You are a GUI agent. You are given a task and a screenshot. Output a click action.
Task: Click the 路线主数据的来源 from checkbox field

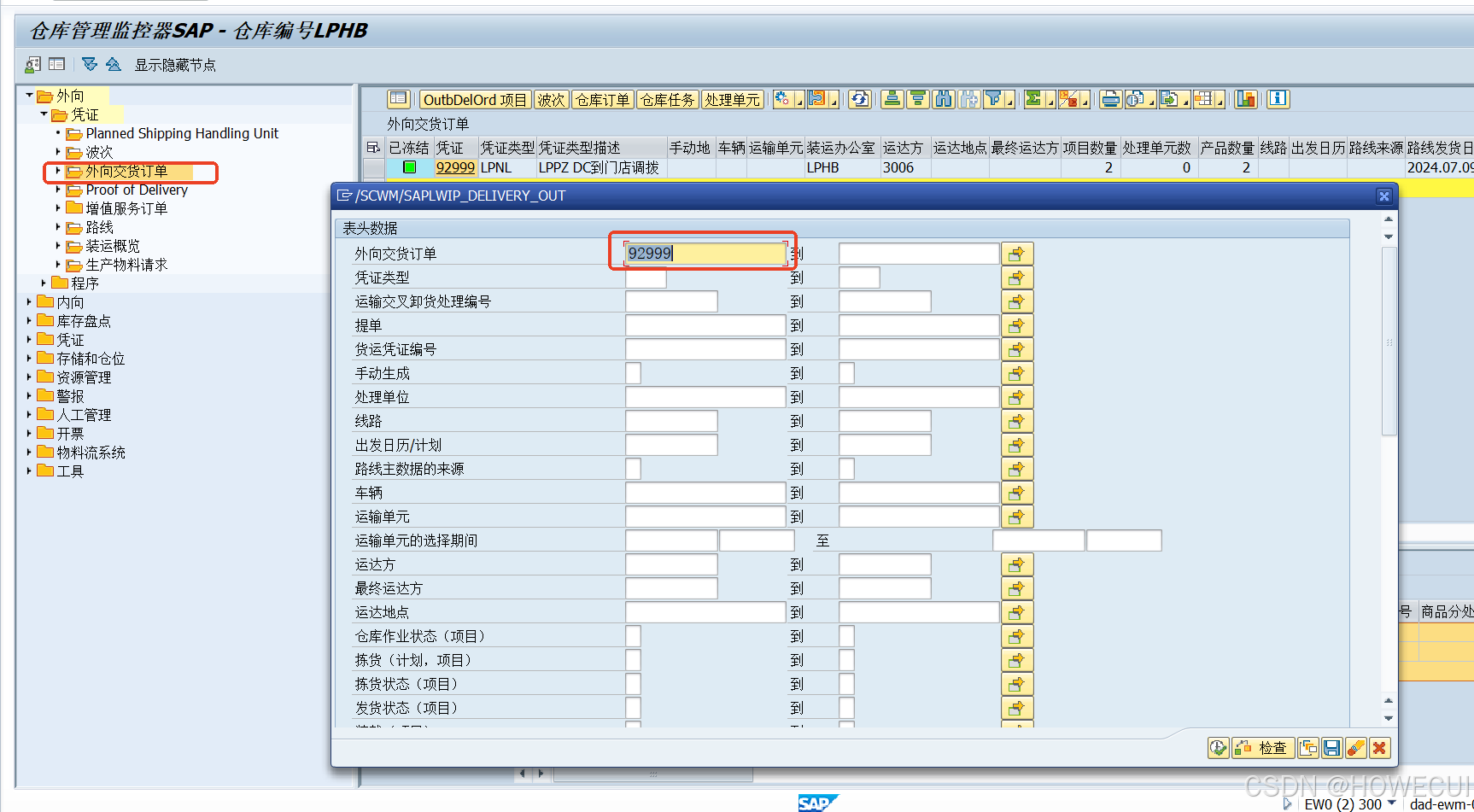(x=633, y=469)
